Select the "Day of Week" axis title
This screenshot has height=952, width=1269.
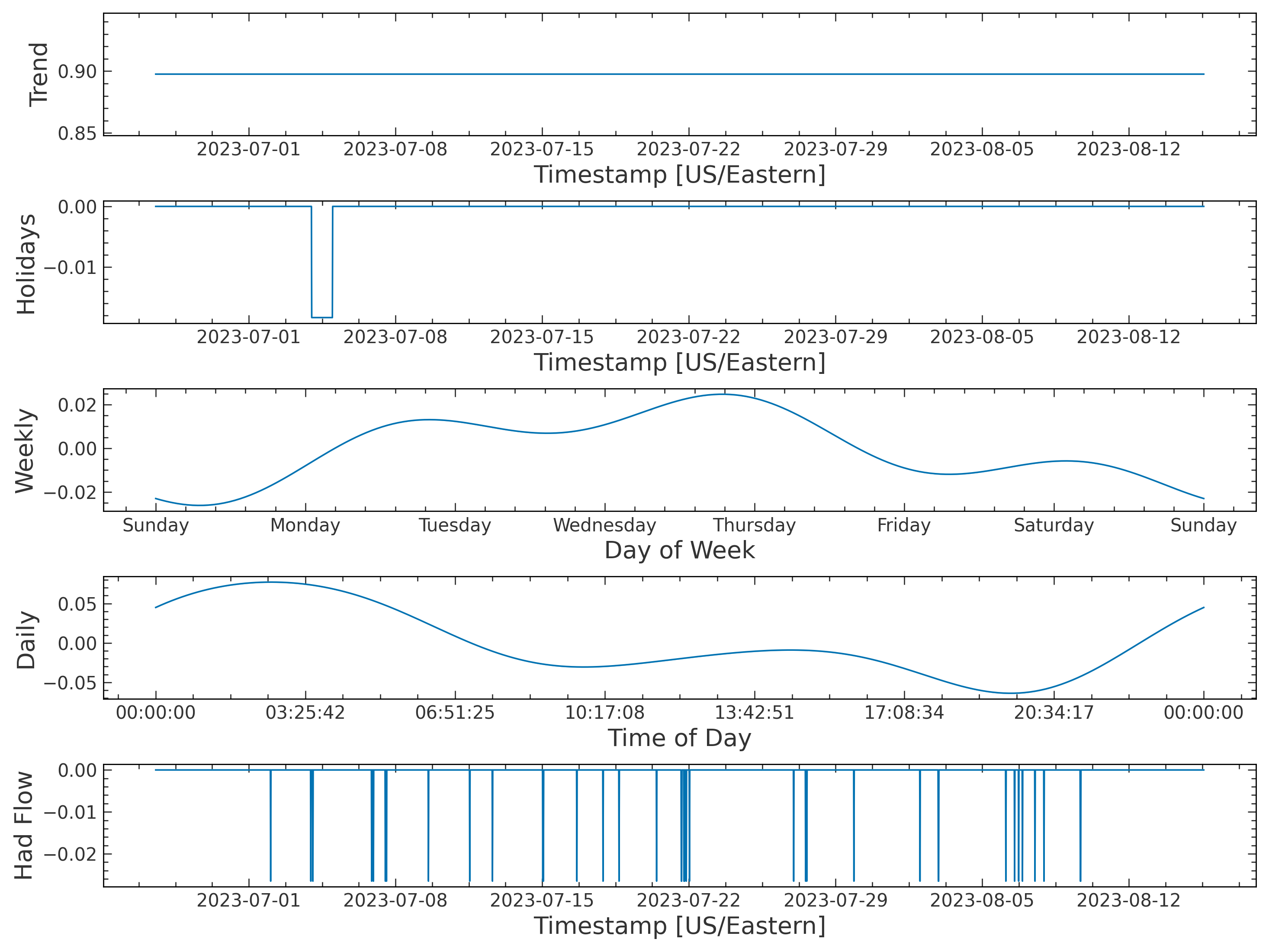(680, 550)
